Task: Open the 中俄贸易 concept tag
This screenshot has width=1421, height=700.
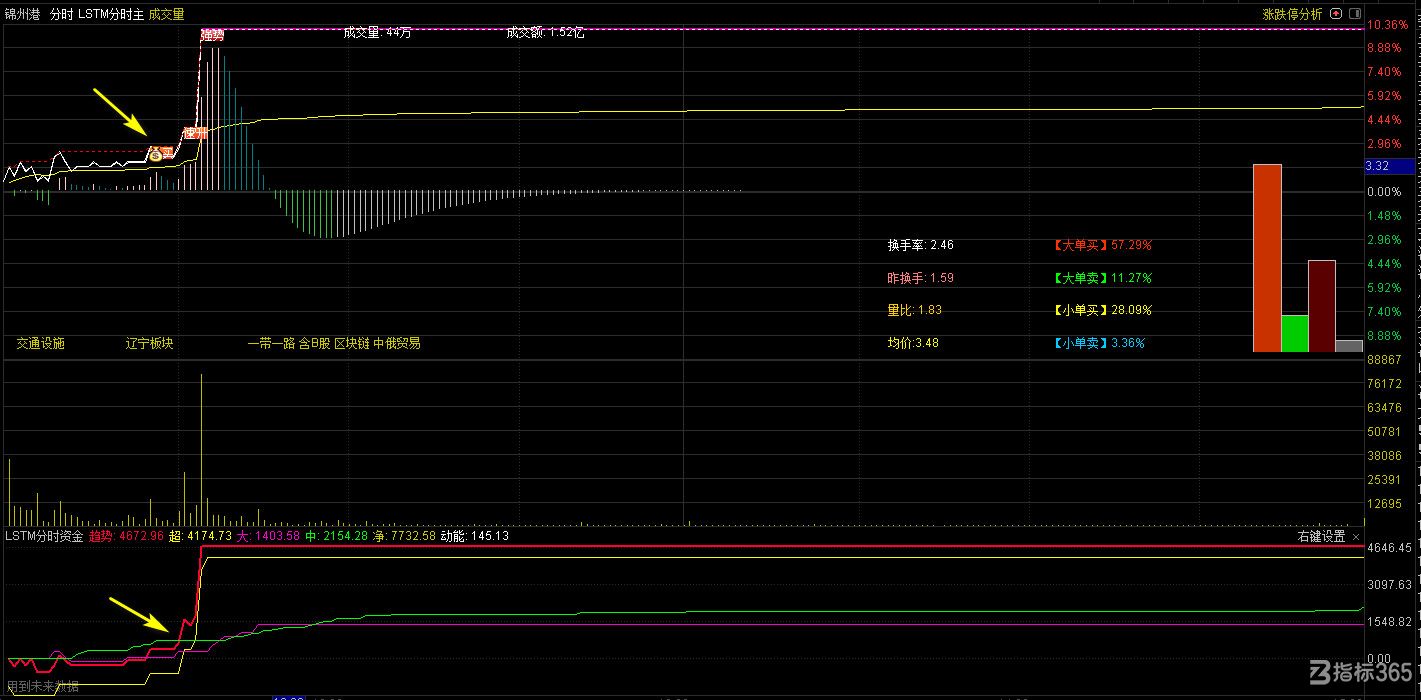Action: [397, 343]
